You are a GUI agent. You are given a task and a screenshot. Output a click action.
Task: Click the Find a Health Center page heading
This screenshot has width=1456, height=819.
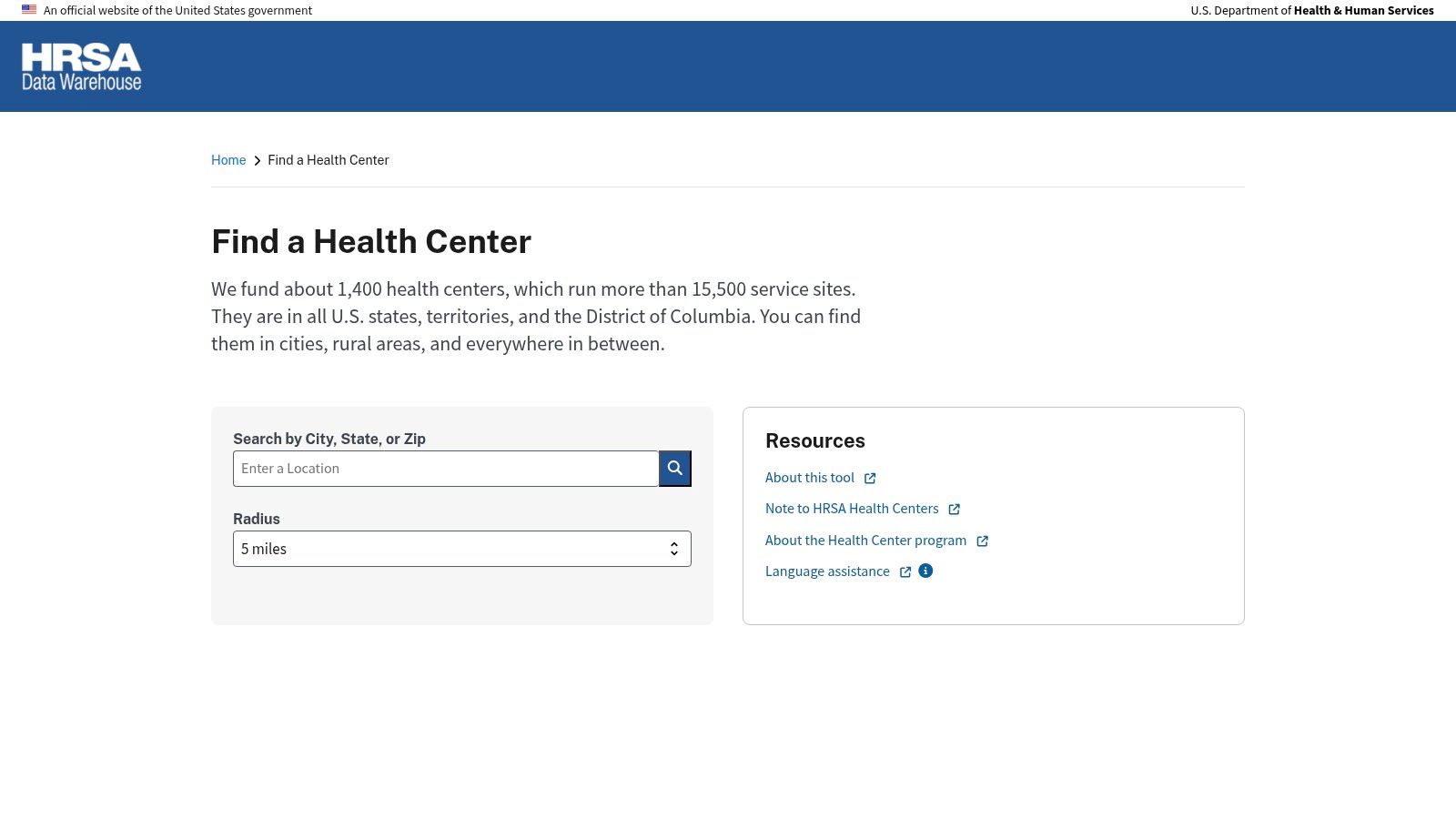tap(371, 242)
